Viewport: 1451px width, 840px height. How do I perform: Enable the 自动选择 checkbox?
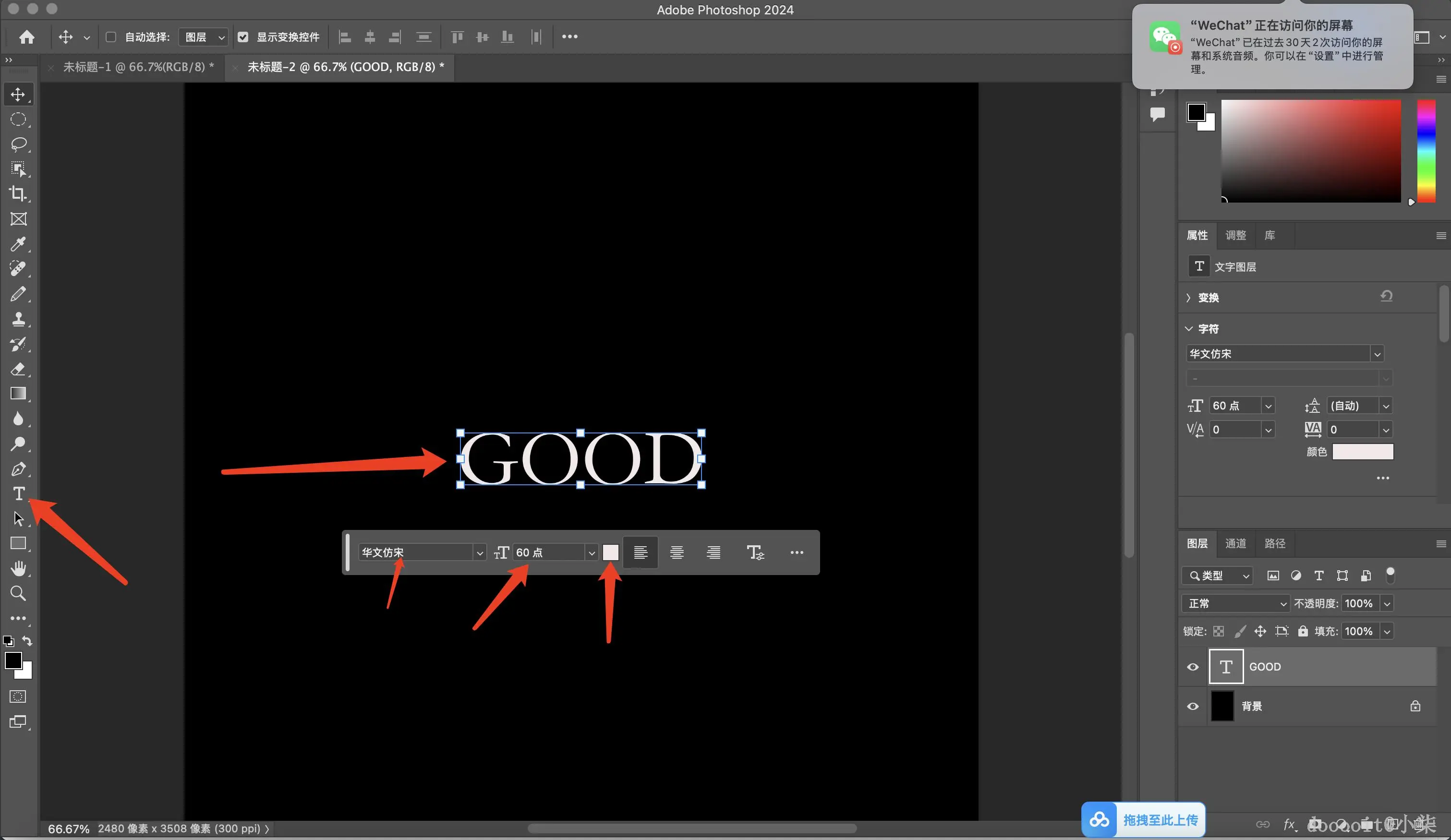click(111, 37)
